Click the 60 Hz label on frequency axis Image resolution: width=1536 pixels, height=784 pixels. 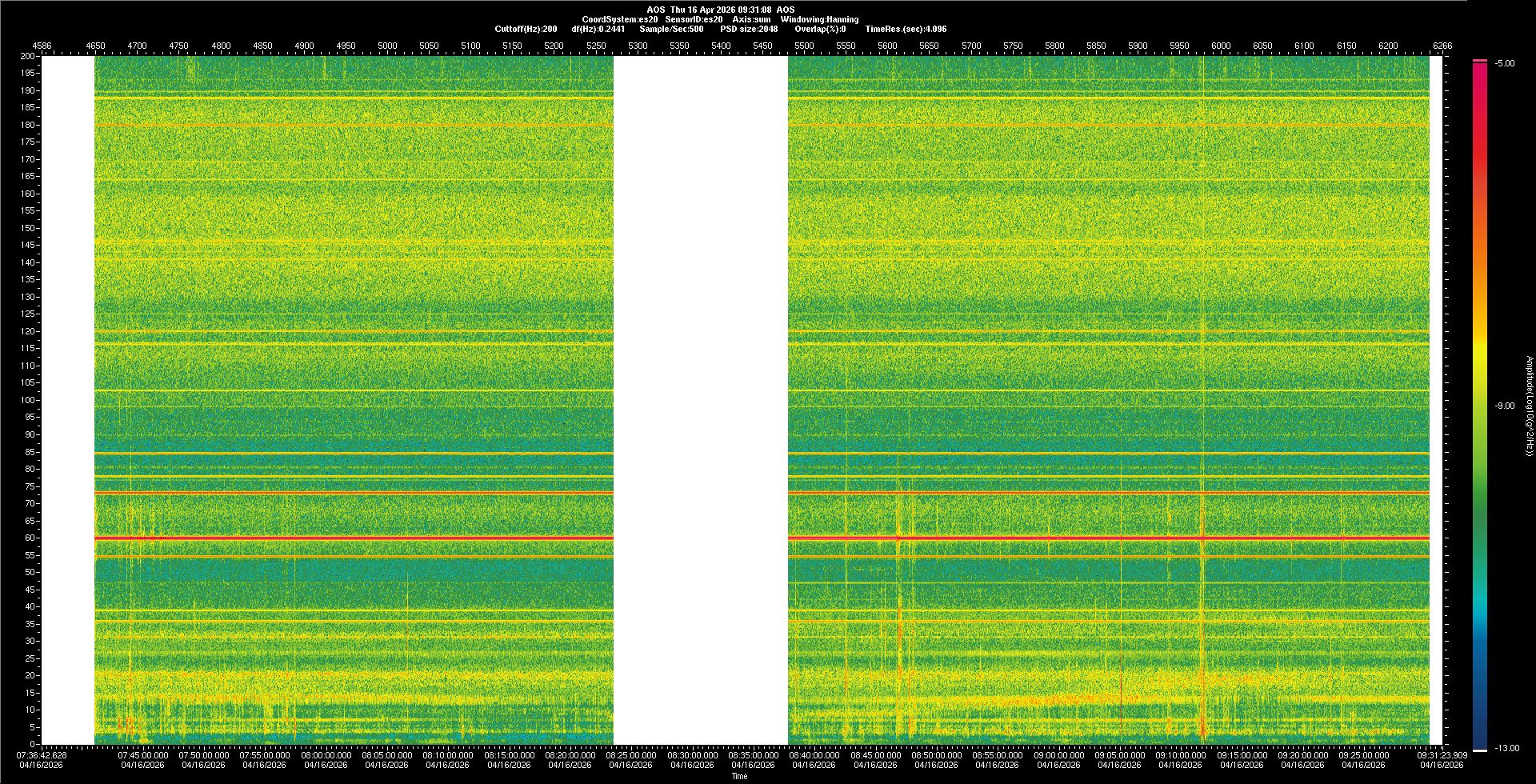pyautogui.click(x=29, y=538)
